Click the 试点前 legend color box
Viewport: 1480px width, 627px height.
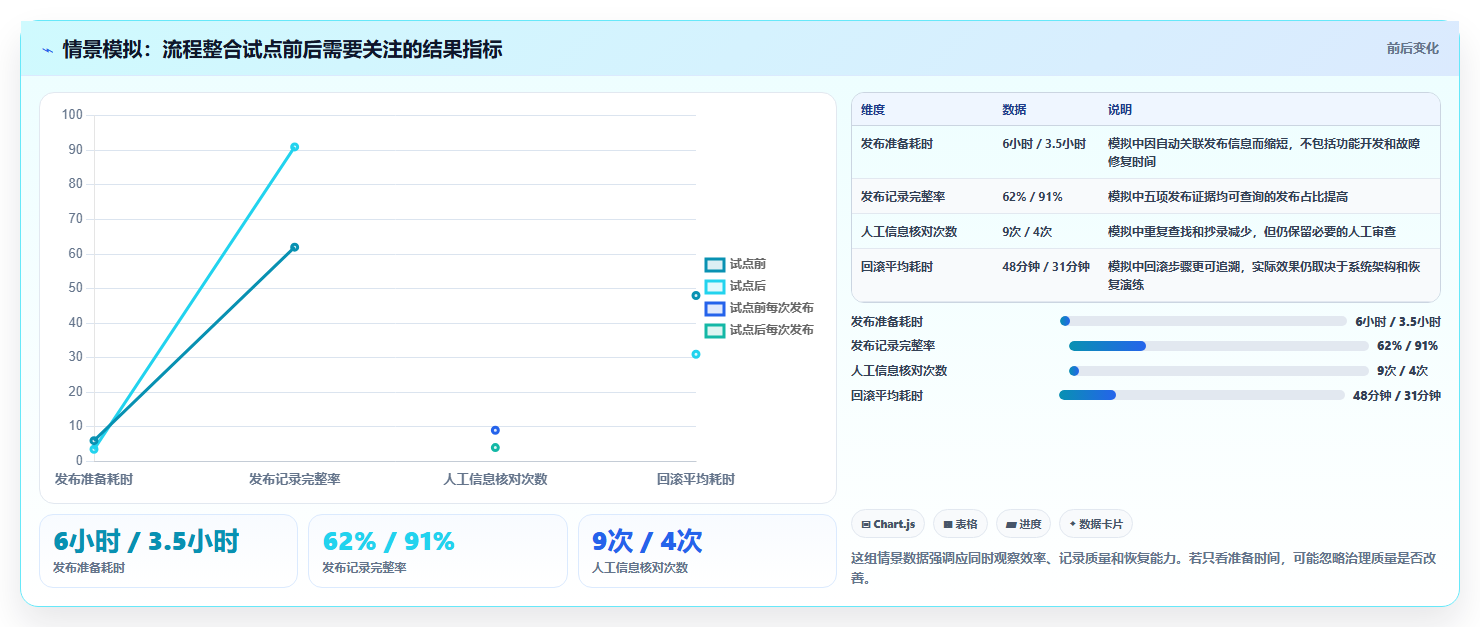coord(714,265)
